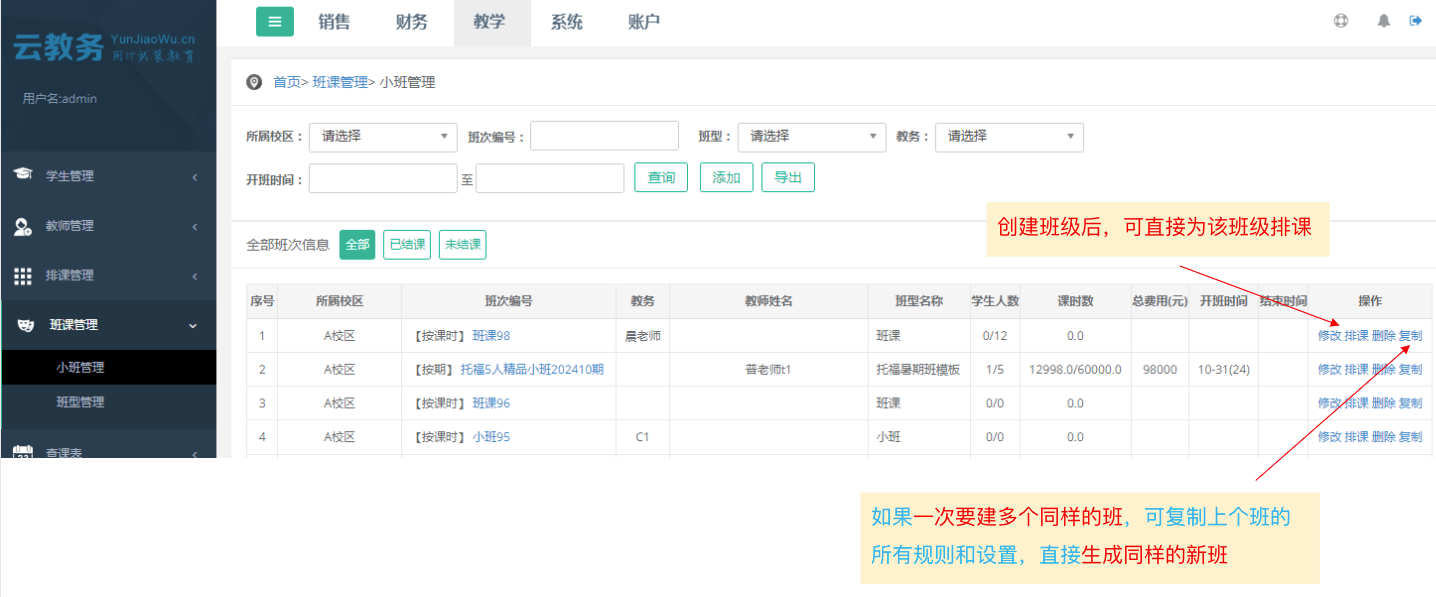Viewport: 1436px width, 597px height.
Task: Open the 所属校区 dropdown
Action: (383, 137)
